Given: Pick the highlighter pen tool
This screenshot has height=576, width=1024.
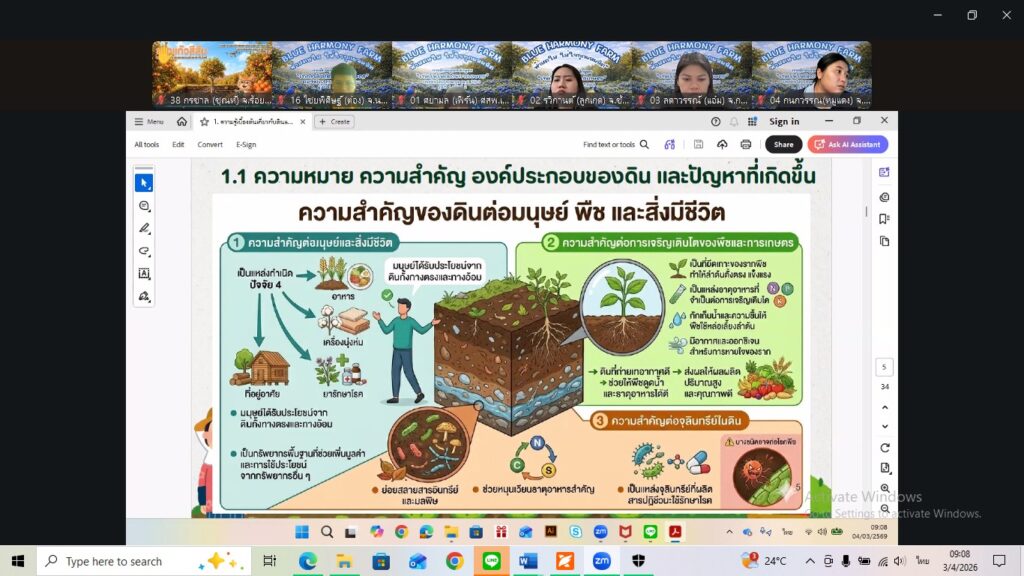Looking at the screenshot, I should [144, 229].
